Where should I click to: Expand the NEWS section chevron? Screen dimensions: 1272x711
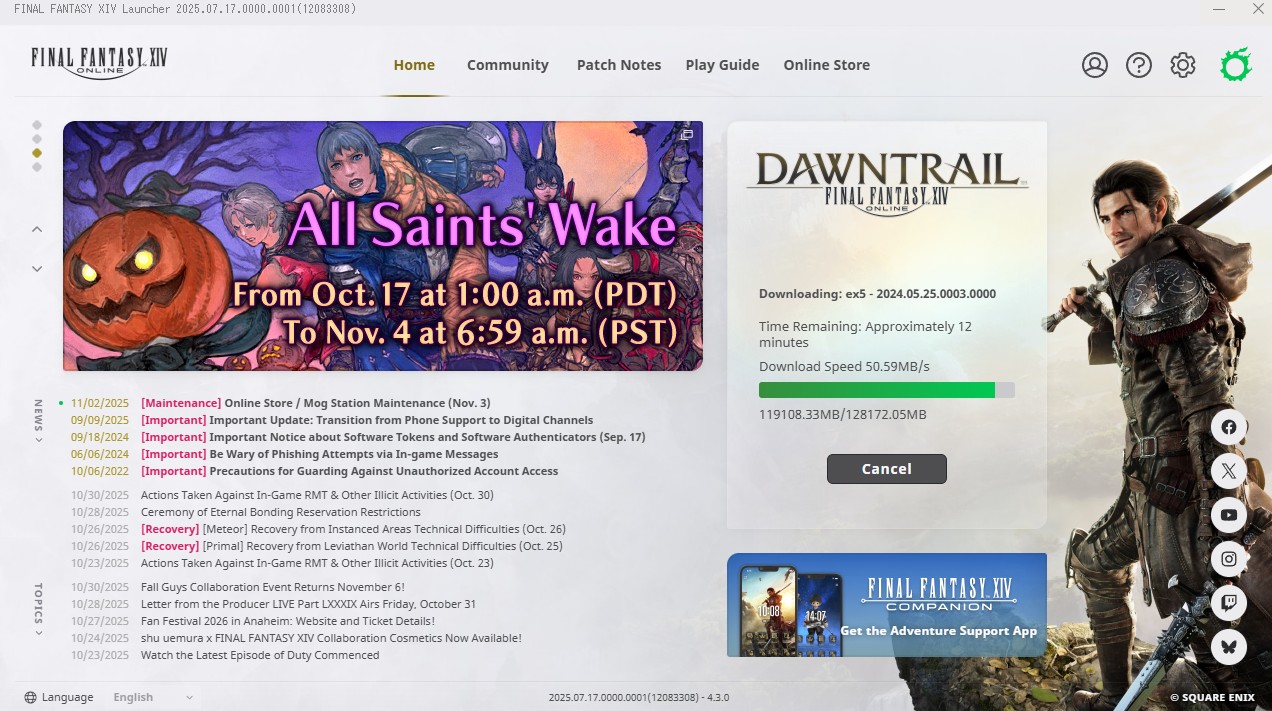tap(38, 439)
